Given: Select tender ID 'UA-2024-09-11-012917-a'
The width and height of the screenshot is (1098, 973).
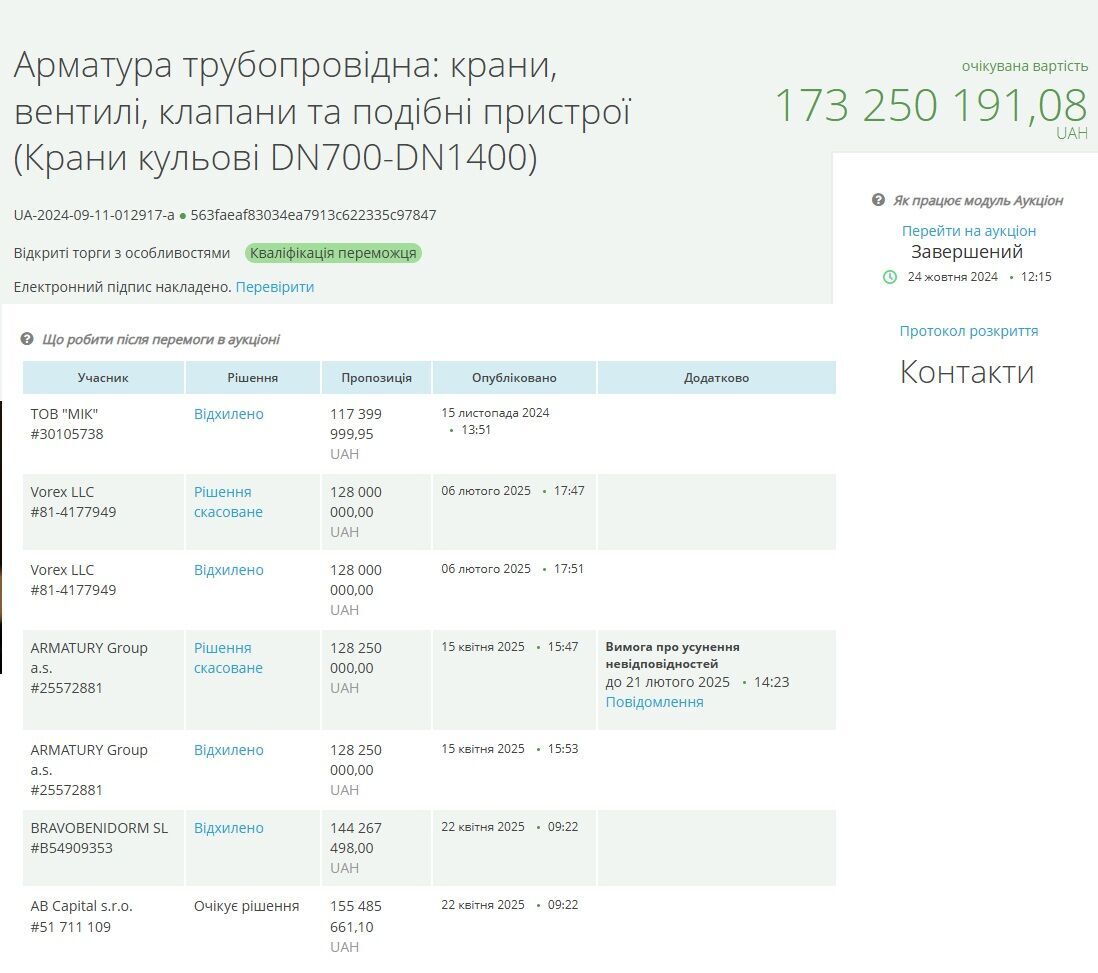Looking at the screenshot, I should pyautogui.click(x=94, y=215).
